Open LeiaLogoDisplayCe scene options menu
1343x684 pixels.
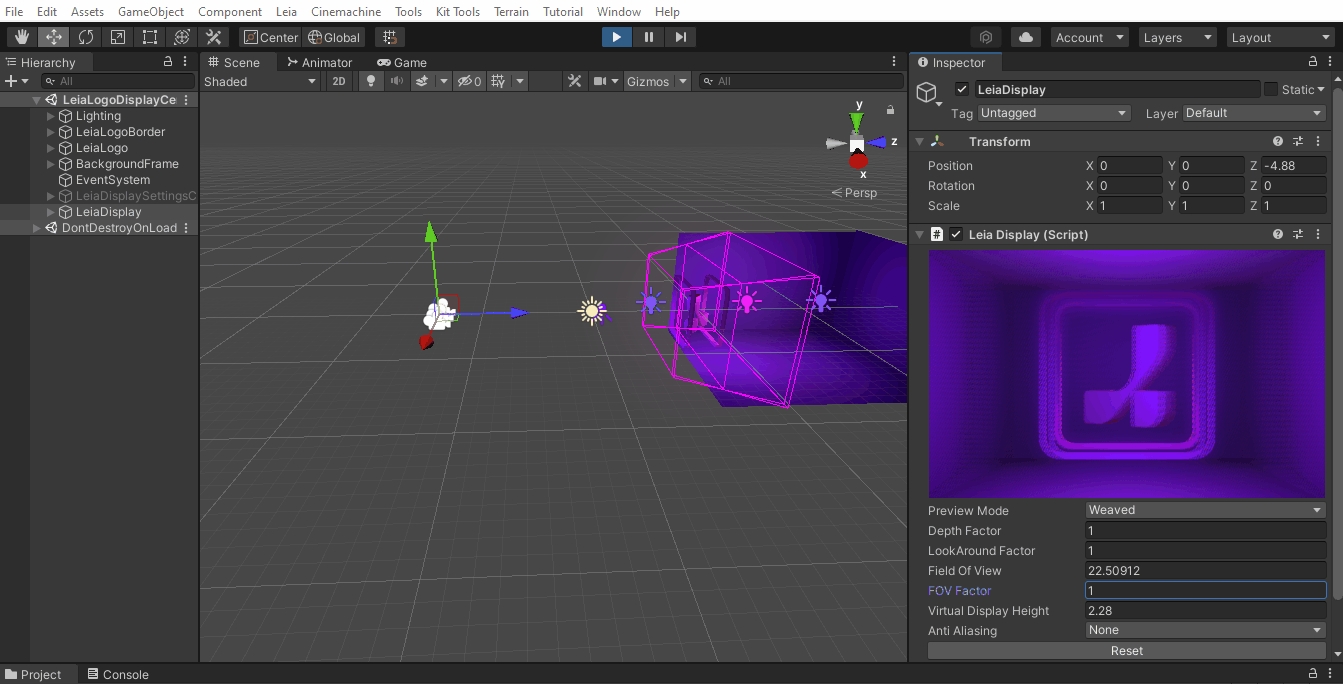coord(186,100)
